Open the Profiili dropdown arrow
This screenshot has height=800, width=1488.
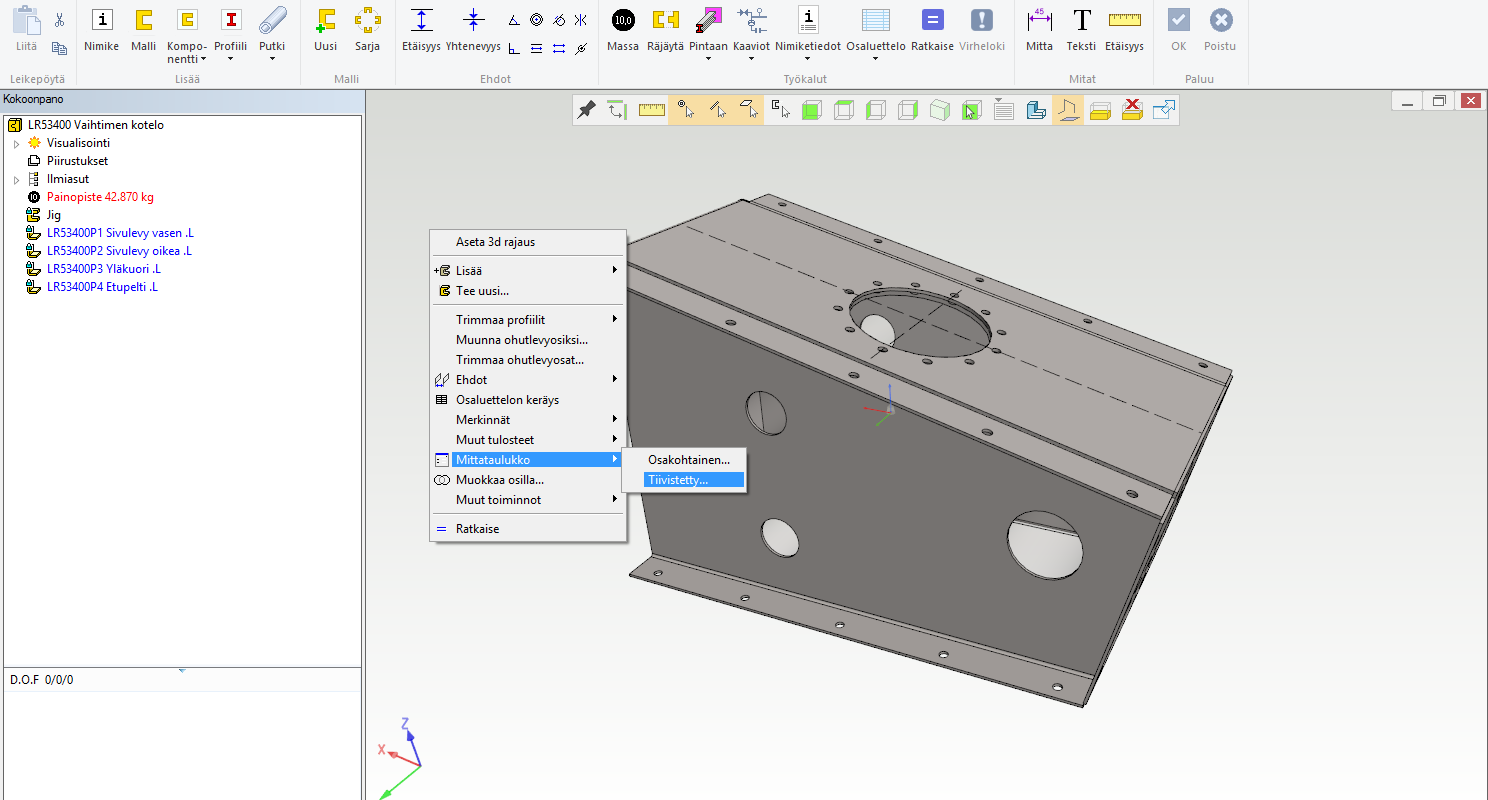(x=231, y=59)
